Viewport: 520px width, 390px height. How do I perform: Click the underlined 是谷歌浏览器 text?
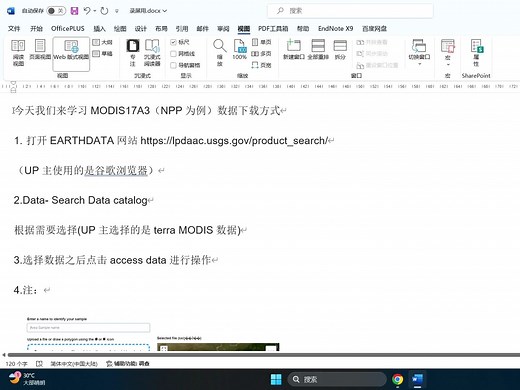pos(116,171)
